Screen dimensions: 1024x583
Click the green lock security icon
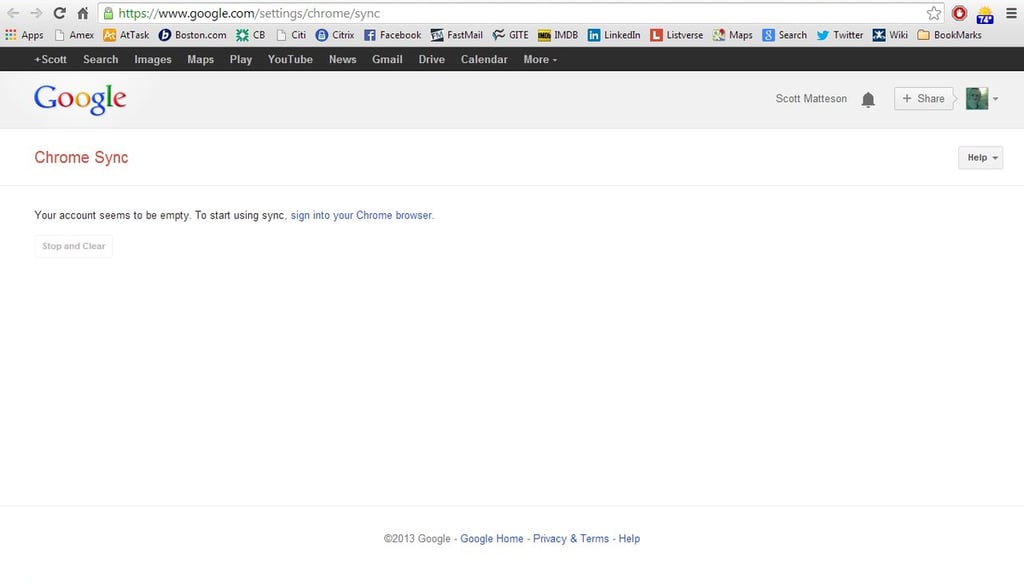pos(108,13)
